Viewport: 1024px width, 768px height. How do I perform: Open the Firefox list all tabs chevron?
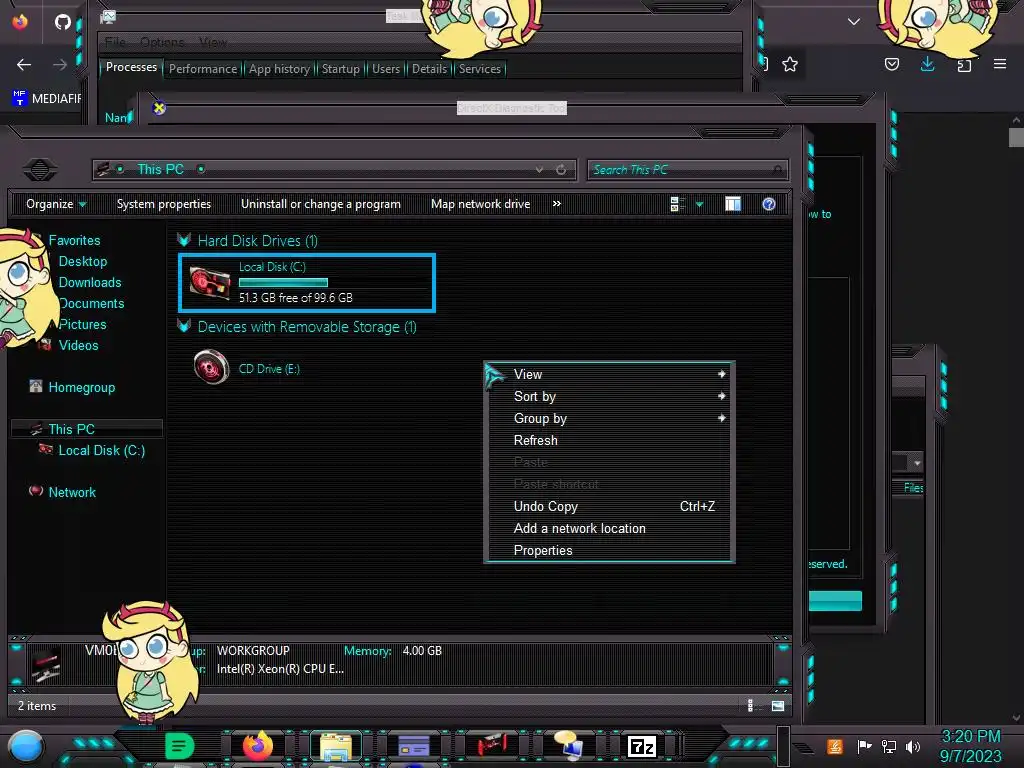tap(854, 22)
